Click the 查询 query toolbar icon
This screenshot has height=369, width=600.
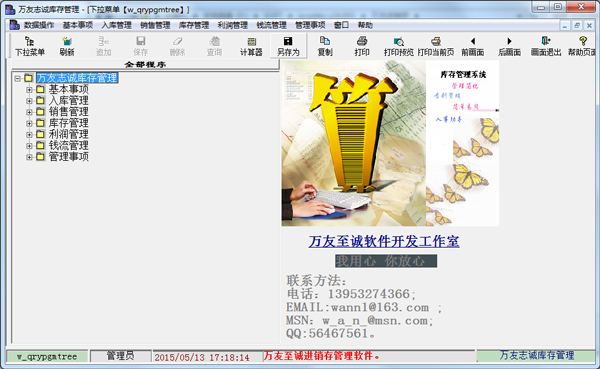point(214,46)
